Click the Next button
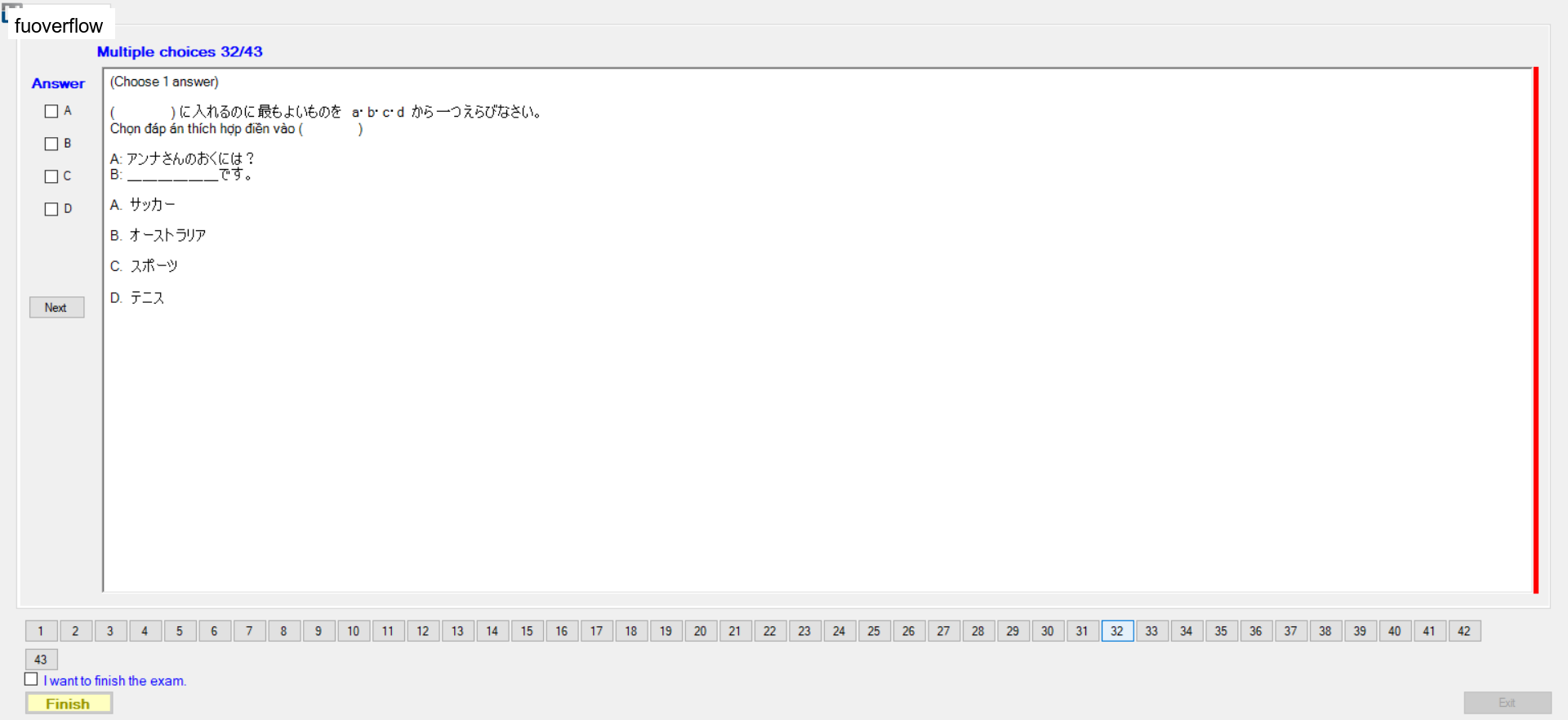Image resolution: width=1568 pixels, height=720 pixels. (x=56, y=307)
